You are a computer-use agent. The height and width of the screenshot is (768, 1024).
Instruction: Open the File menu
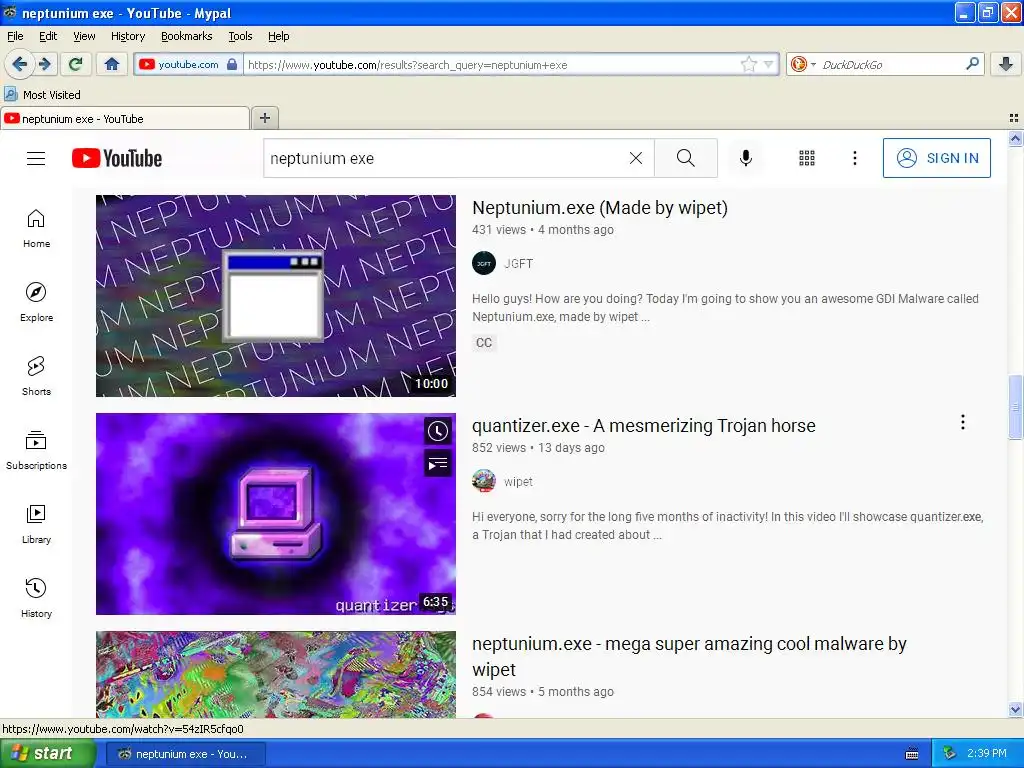(x=15, y=36)
